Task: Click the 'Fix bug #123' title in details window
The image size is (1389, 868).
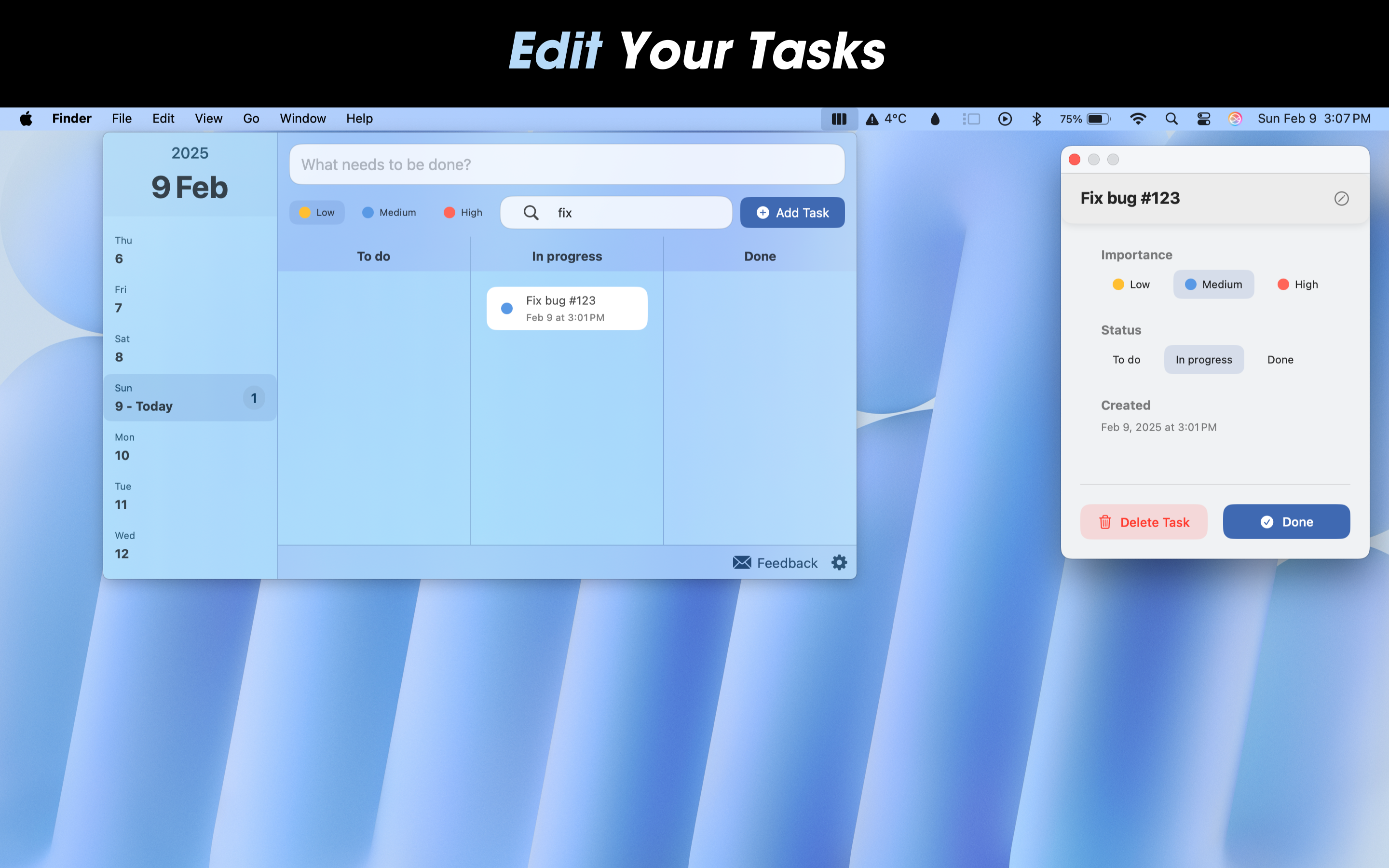Action: pyautogui.click(x=1130, y=198)
